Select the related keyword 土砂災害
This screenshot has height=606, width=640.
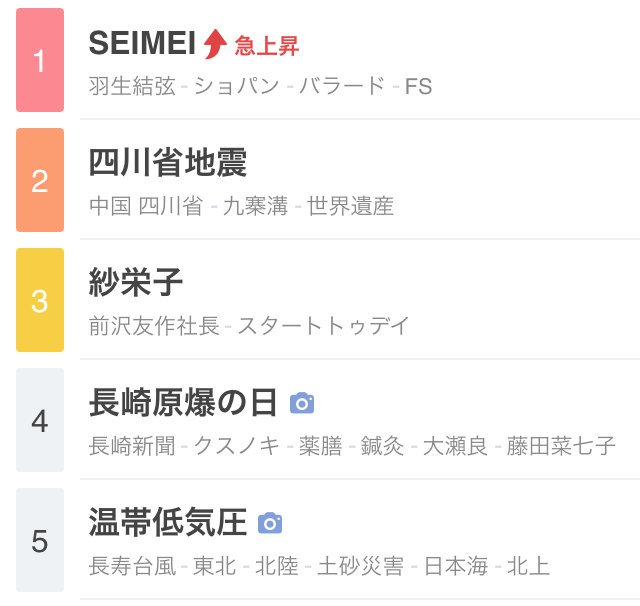point(360,566)
